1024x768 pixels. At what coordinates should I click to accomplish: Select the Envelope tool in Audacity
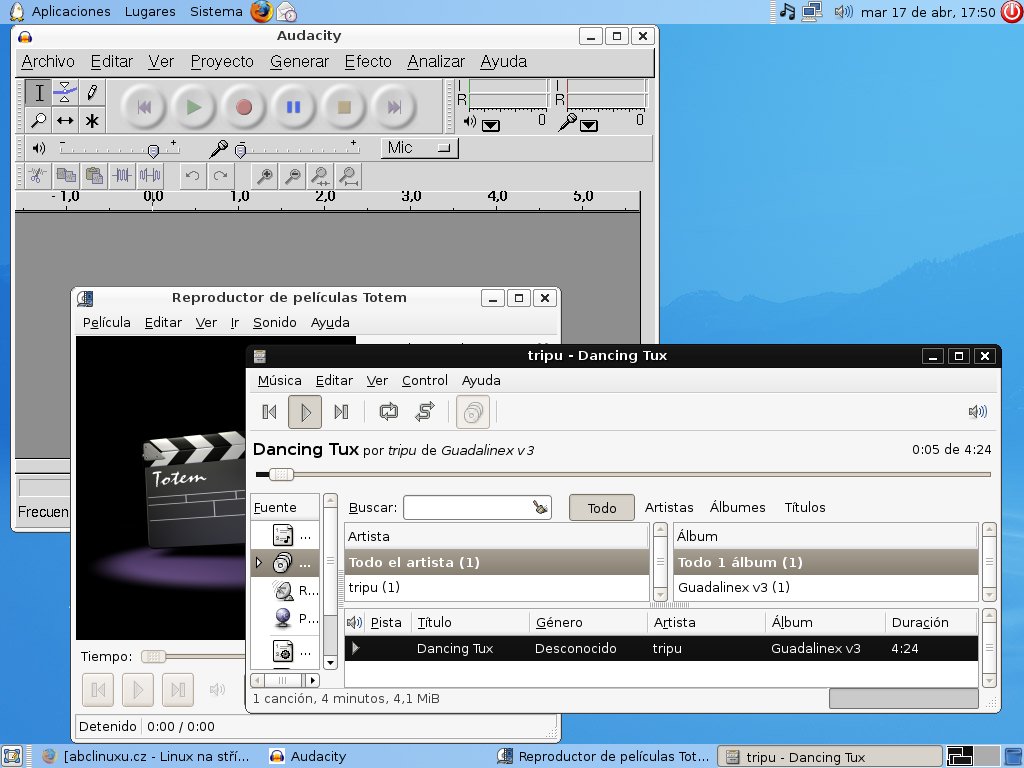[x=65, y=93]
